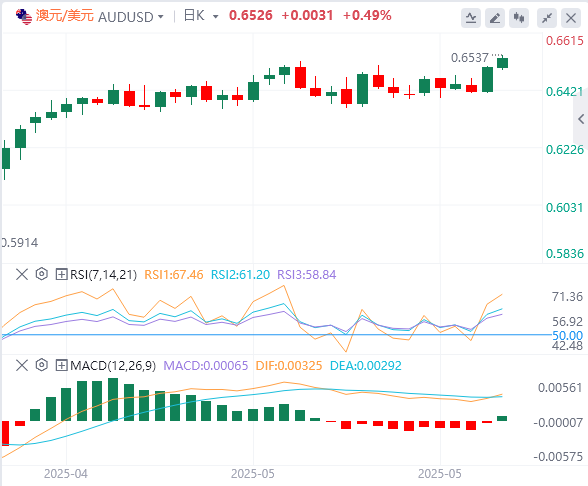Open the line chart type icon
This screenshot has height=486, width=588.
pos(471,18)
